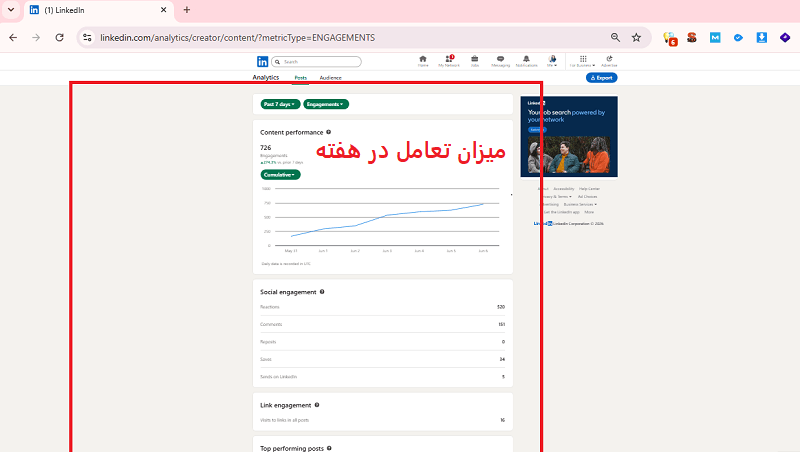Image resolution: width=800 pixels, height=452 pixels.
Task: Open the Past 7 days filter dropdown
Action: pyautogui.click(x=280, y=104)
